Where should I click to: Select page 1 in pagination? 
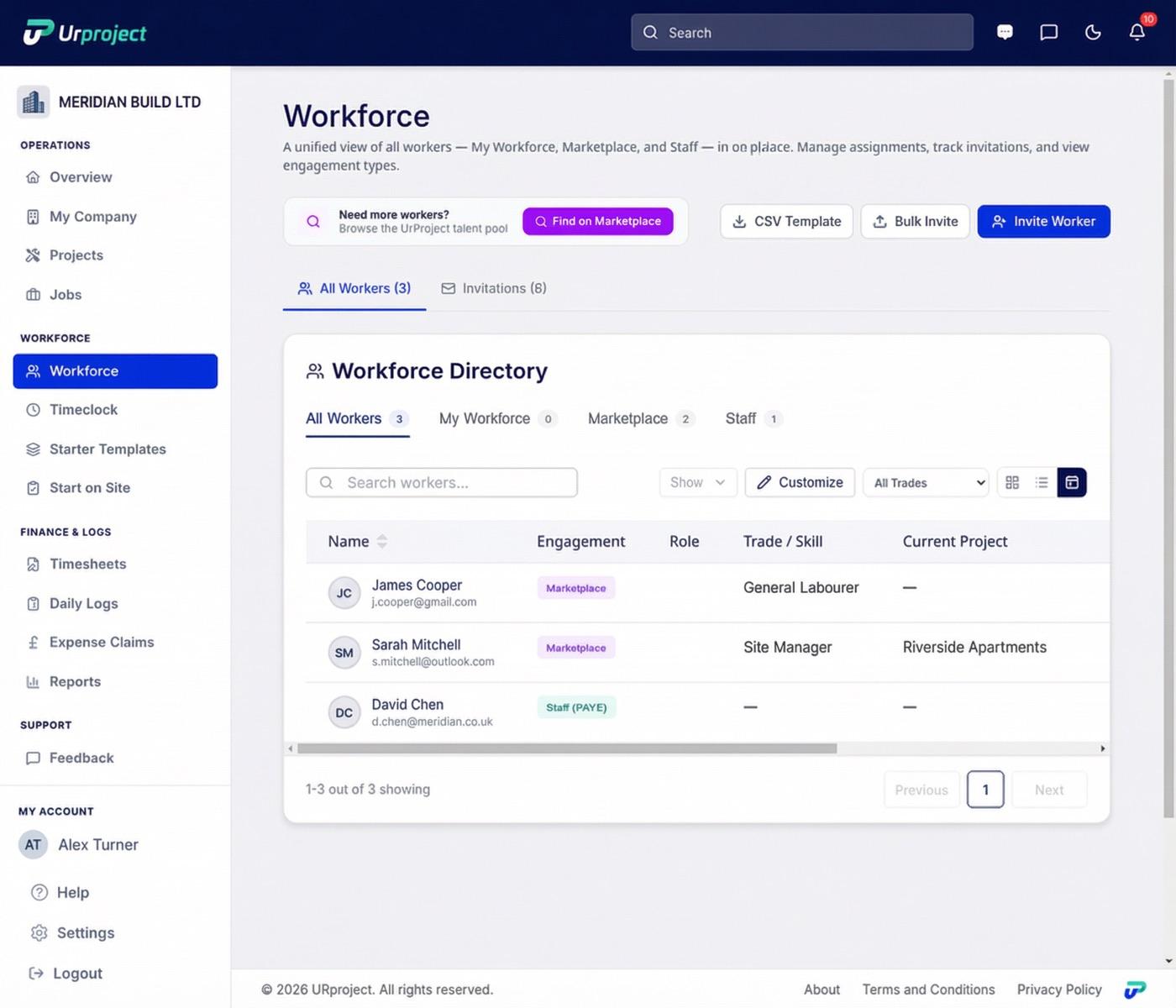[x=985, y=790]
